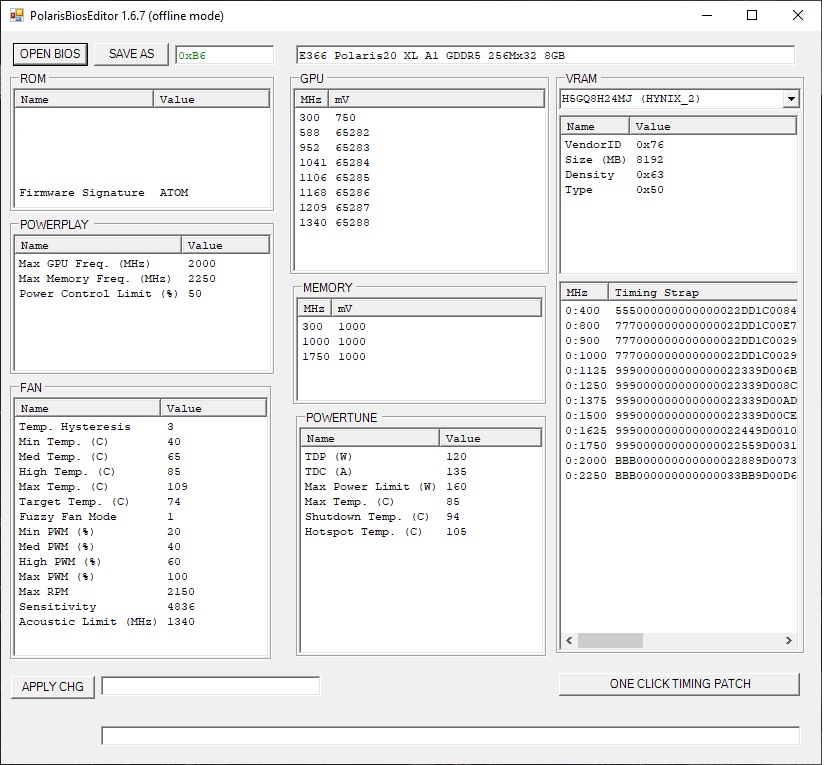Select timing strap row 0:1750
Screen dimensions: 824x765
[x=679, y=446]
